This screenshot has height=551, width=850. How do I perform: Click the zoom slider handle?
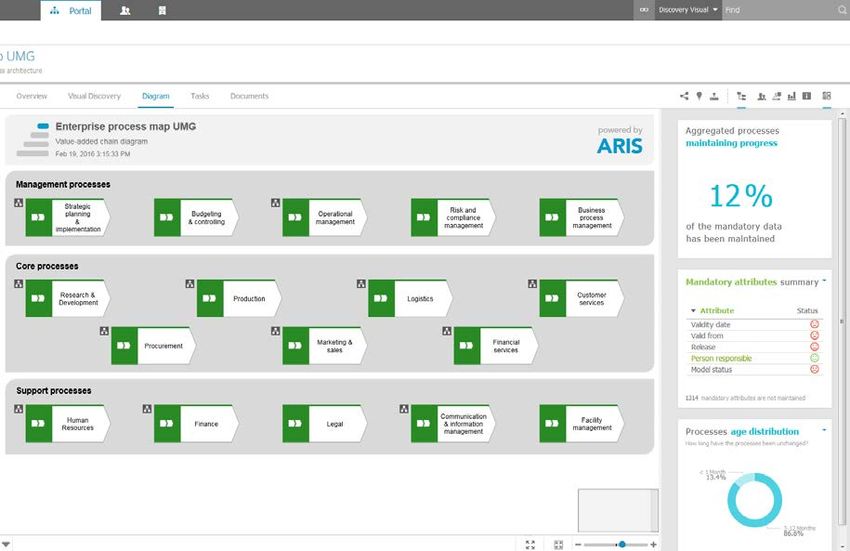[622, 544]
